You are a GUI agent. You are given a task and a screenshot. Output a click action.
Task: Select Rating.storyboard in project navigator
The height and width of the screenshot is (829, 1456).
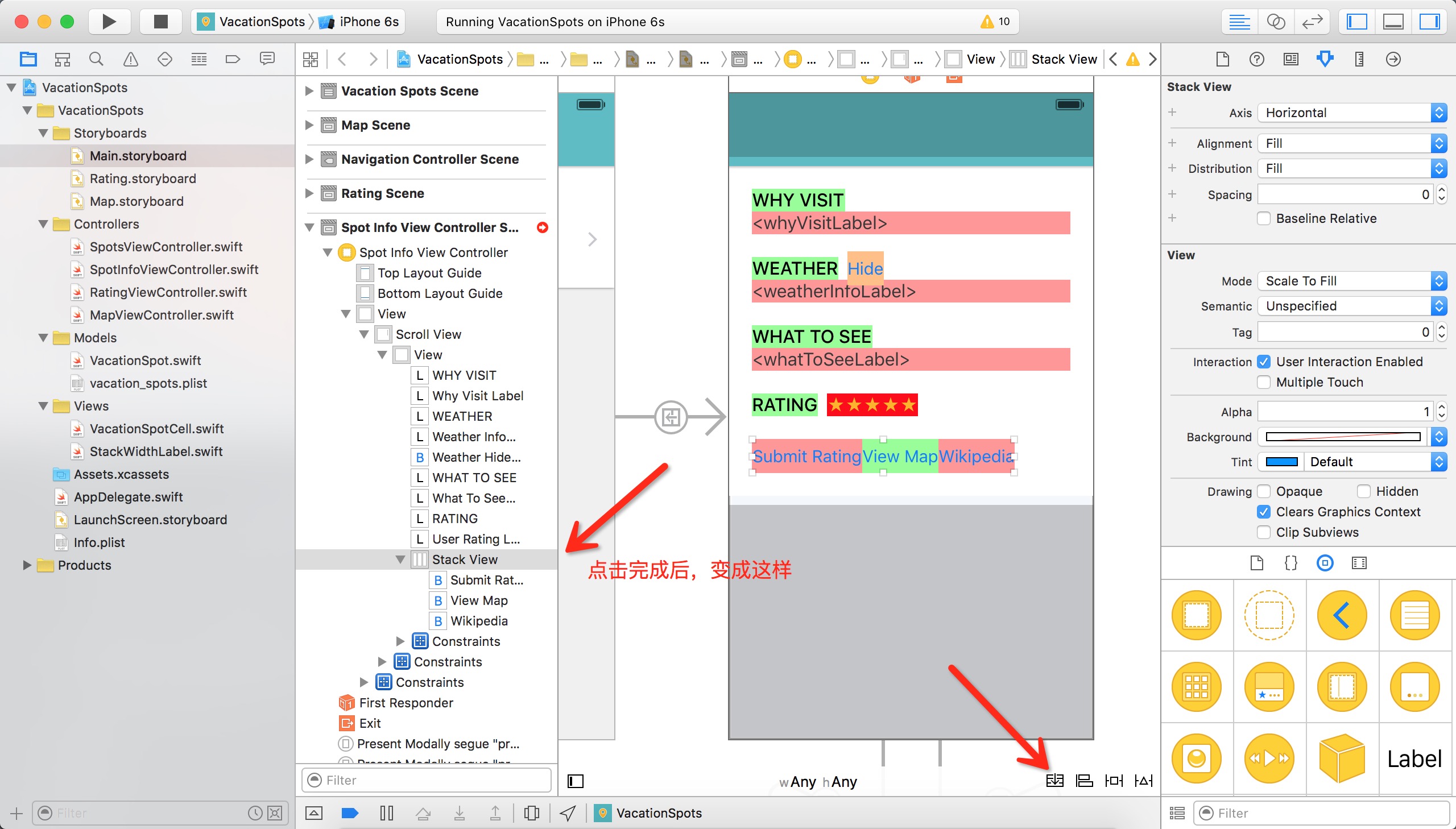point(142,179)
